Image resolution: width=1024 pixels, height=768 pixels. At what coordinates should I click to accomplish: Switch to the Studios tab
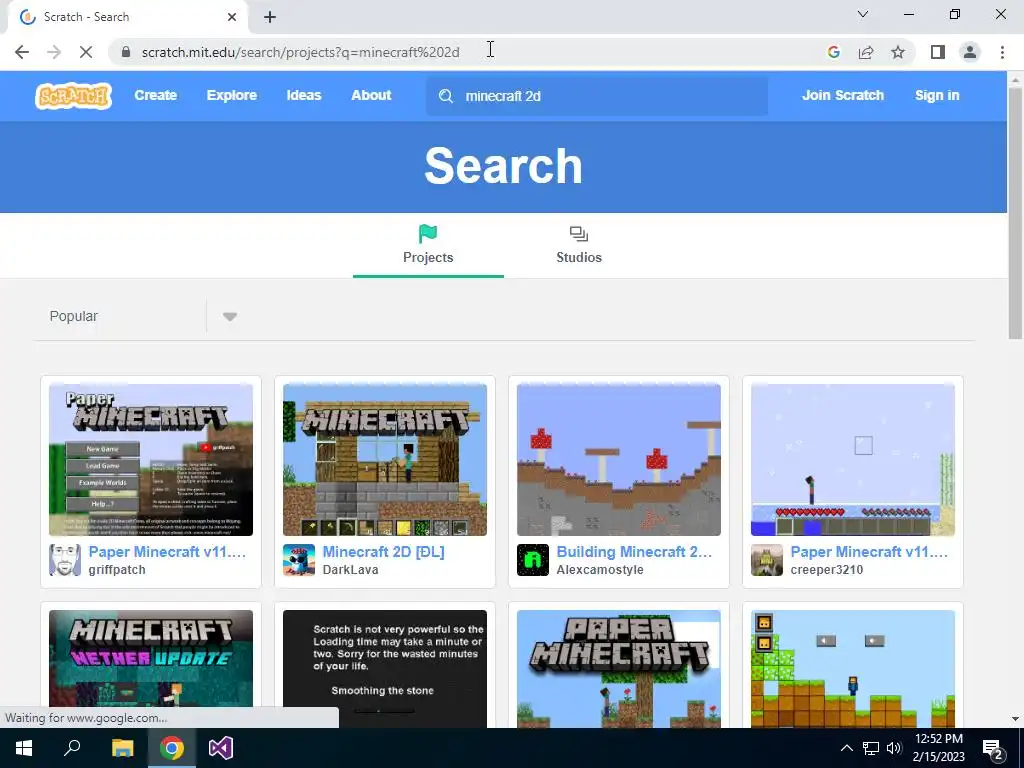point(579,246)
